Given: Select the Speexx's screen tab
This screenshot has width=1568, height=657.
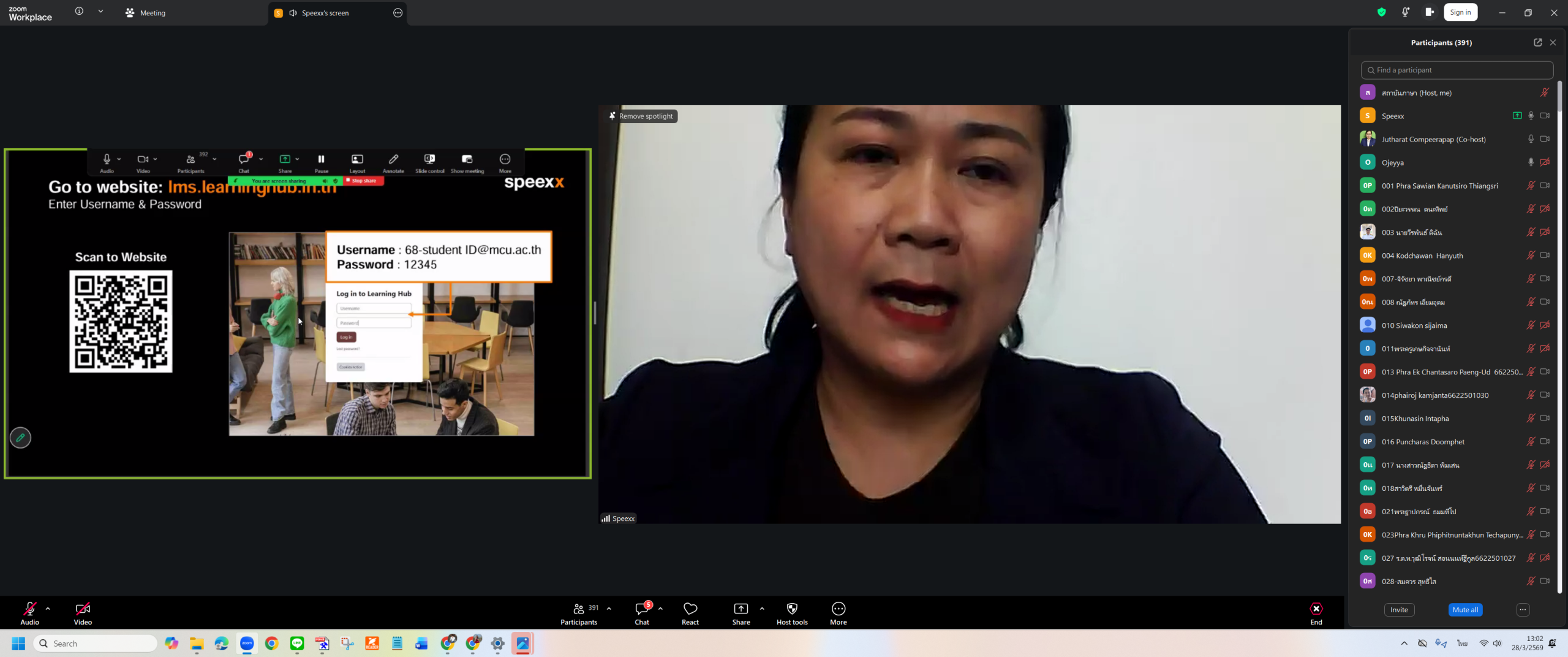Looking at the screenshot, I should (x=325, y=13).
